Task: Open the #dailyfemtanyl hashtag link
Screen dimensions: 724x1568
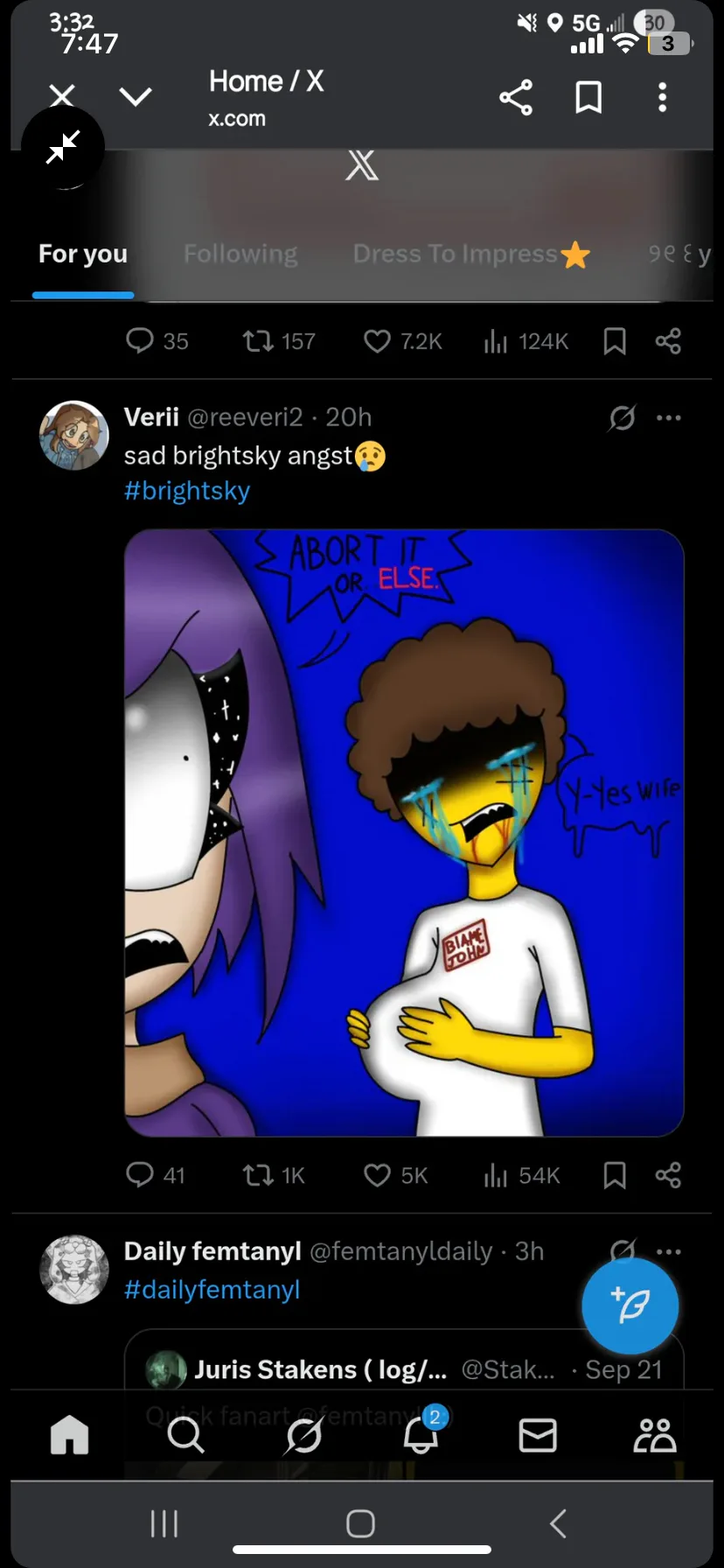Action: click(x=212, y=1290)
